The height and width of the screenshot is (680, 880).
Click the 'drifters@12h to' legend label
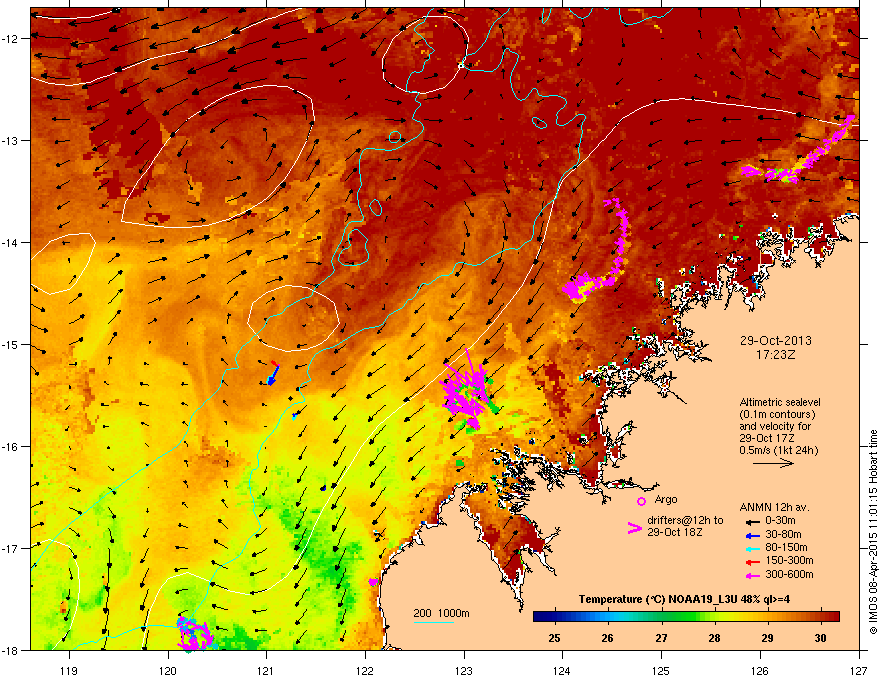[685, 521]
